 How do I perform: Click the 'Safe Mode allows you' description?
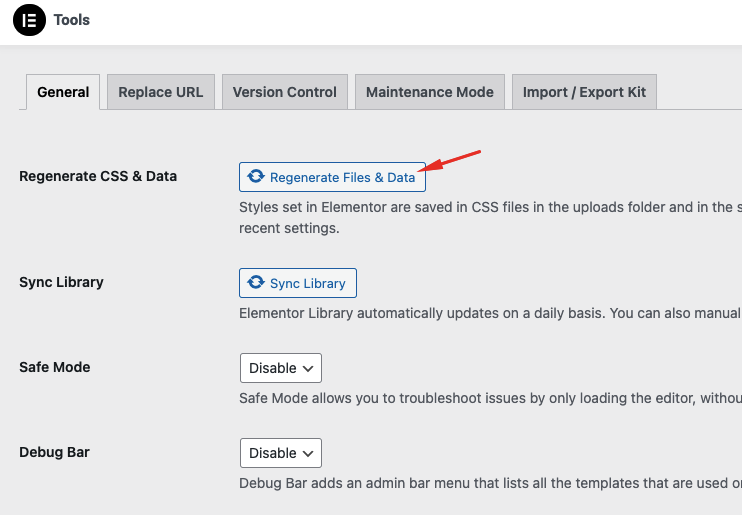pyautogui.click(x=490, y=399)
